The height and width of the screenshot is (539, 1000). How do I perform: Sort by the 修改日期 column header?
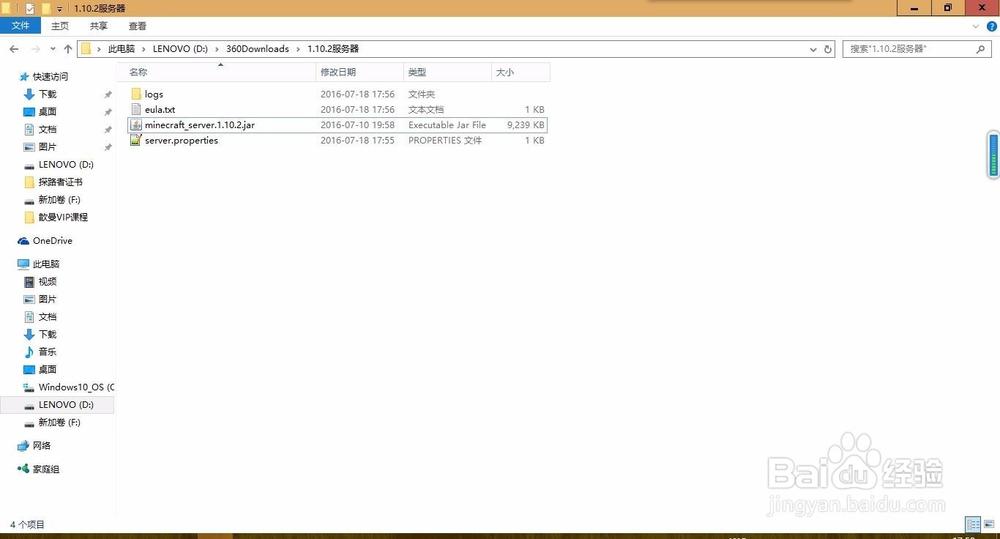360,72
